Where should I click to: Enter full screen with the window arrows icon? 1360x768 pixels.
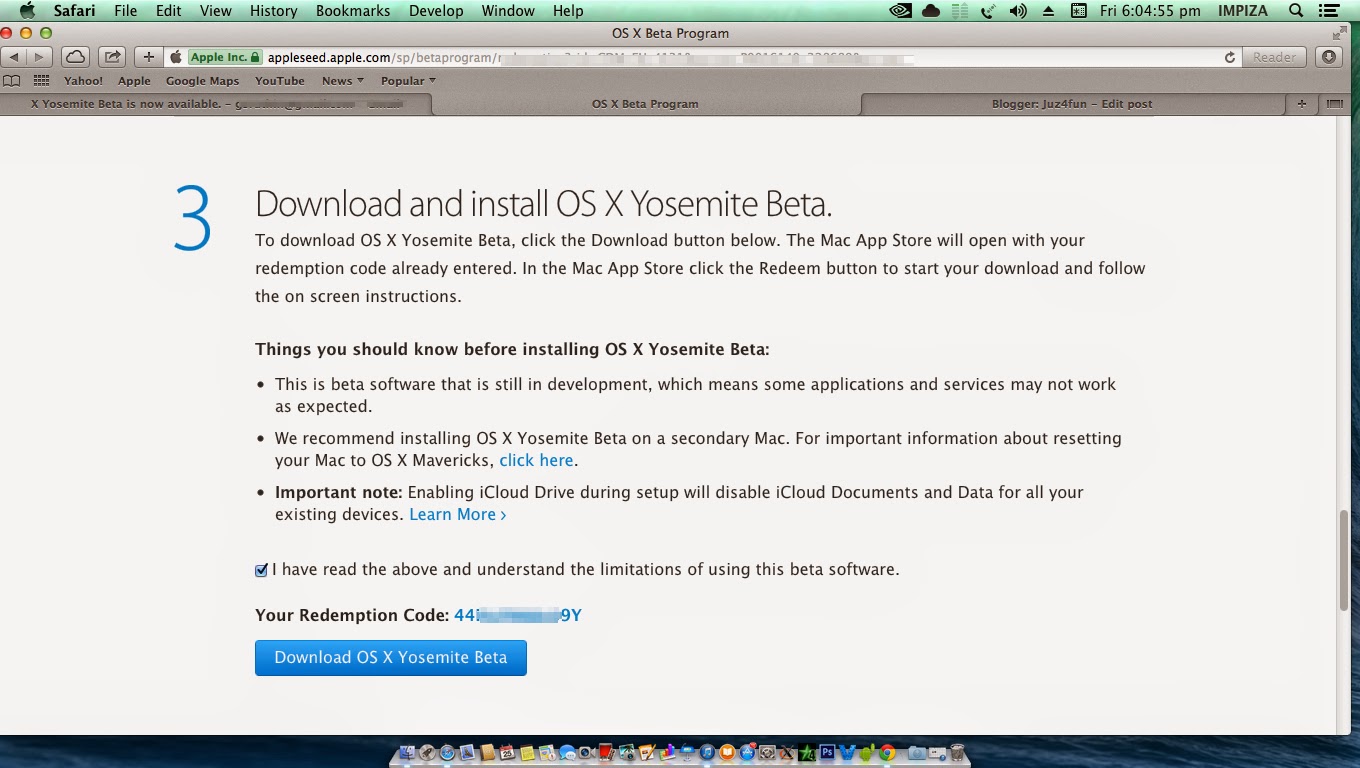(x=1340, y=33)
